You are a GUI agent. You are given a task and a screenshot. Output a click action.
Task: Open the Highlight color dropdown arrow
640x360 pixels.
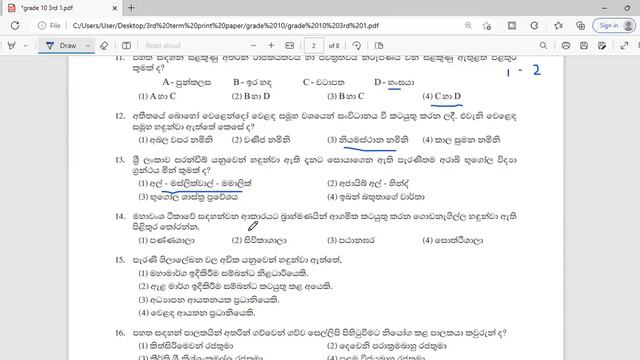pos(26,46)
